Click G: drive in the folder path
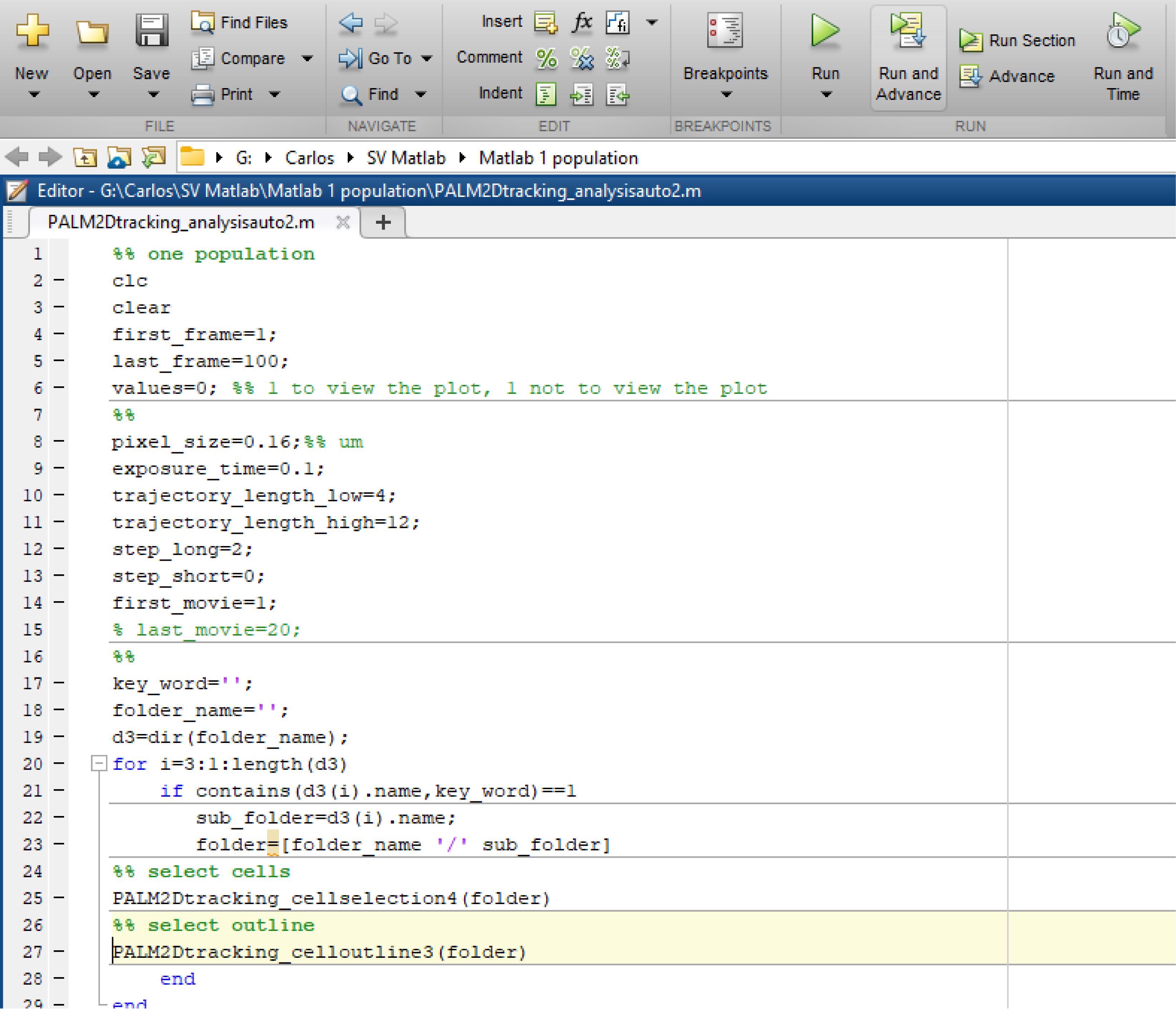The height and width of the screenshot is (1009, 1176). pyautogui.click(x=244, y=158)
